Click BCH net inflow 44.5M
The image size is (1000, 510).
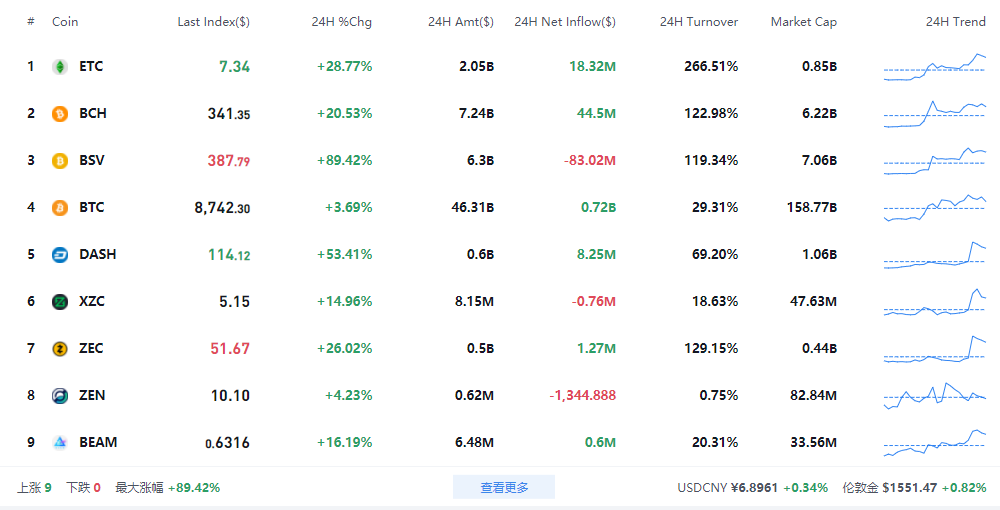point(596,113)
